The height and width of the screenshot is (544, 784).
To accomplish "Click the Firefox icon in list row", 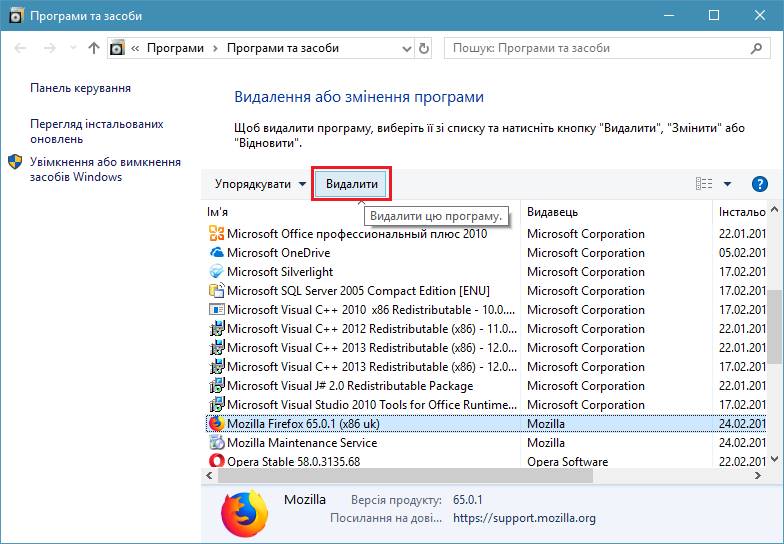I will click(216, 424).
